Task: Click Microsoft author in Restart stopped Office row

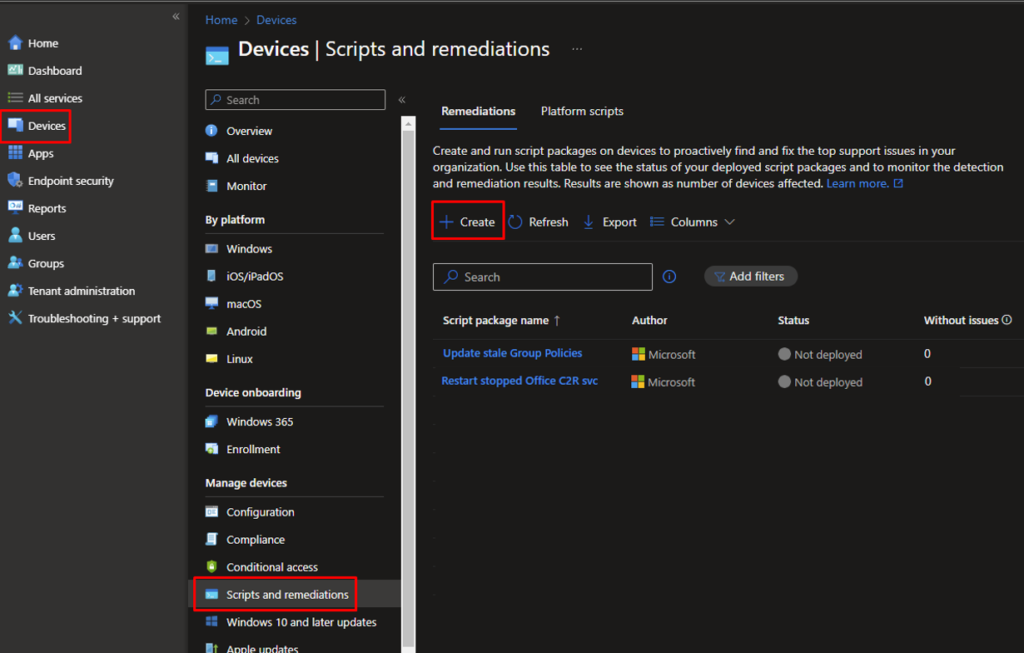Action: [x=663, y=382]
